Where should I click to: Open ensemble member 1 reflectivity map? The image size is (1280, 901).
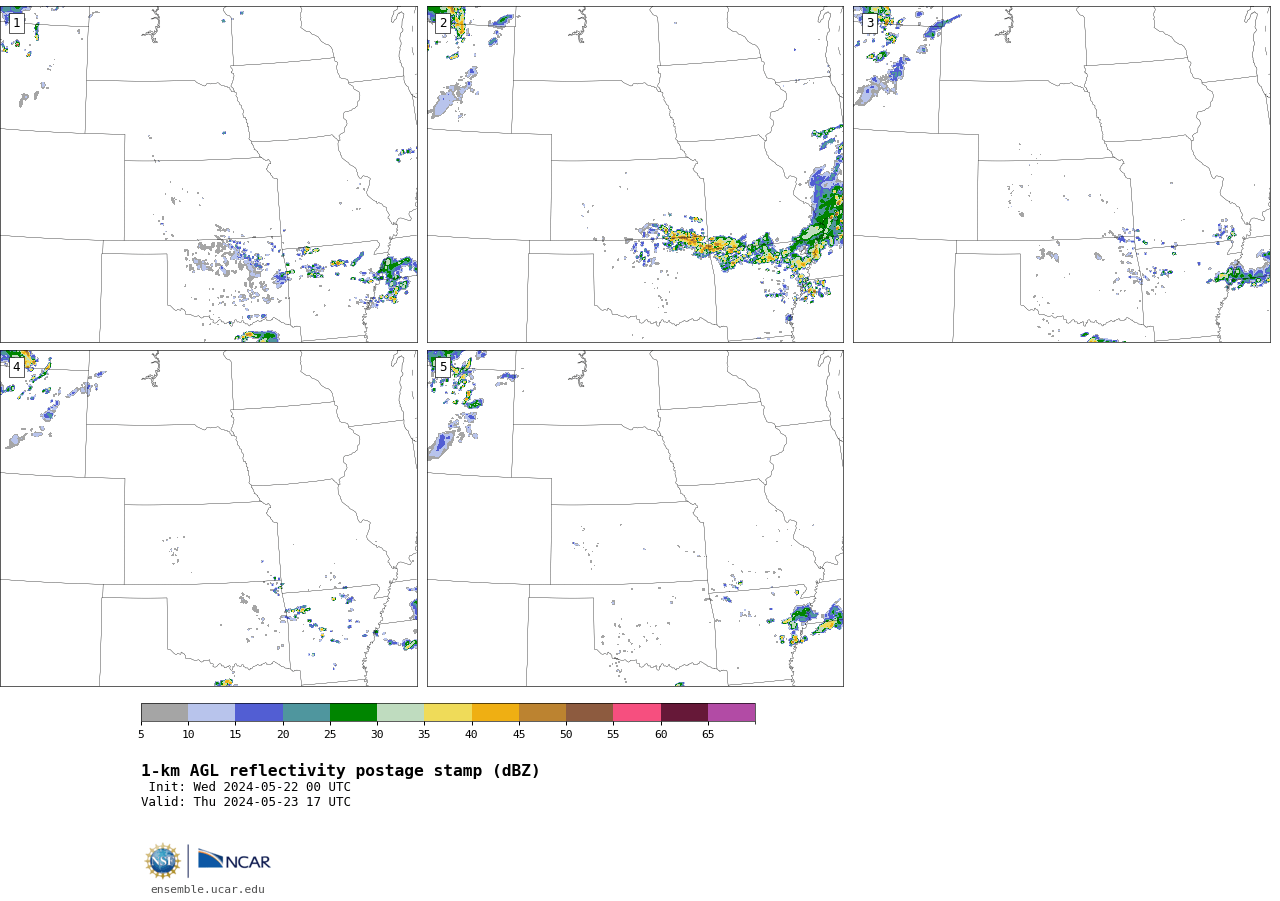point(208,174)
